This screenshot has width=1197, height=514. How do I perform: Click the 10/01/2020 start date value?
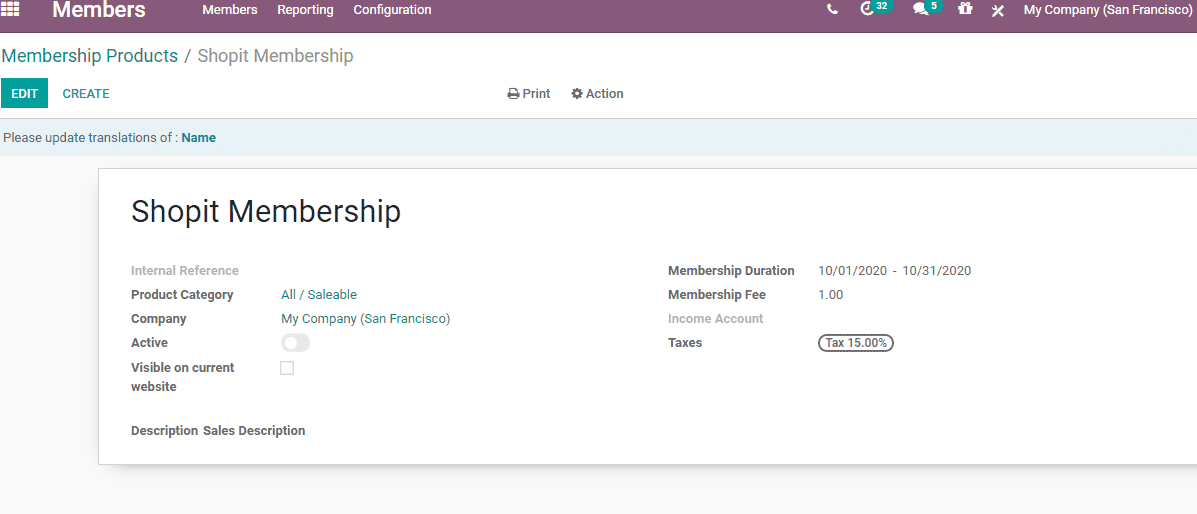pos(853,270)
